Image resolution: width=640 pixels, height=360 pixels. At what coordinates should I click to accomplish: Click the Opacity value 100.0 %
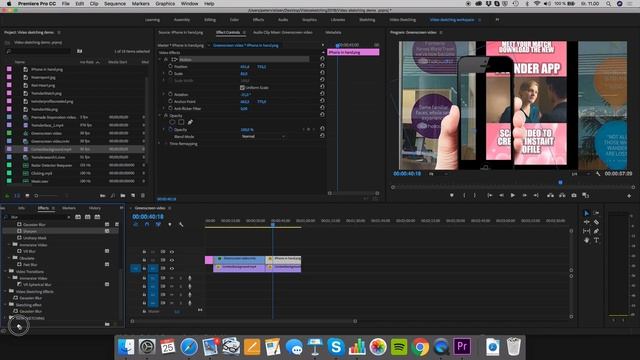[247, 129]
